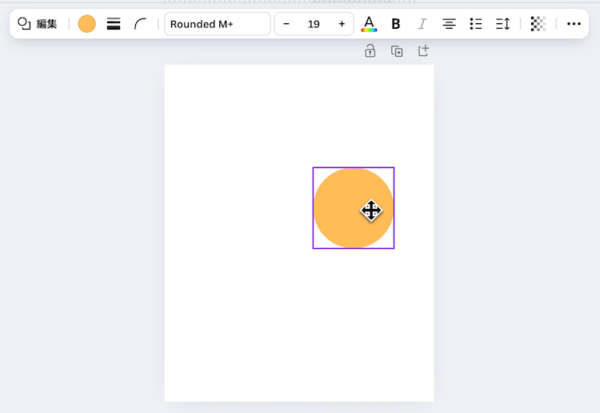Open the shape 編集 edit button

pos(37,24)
